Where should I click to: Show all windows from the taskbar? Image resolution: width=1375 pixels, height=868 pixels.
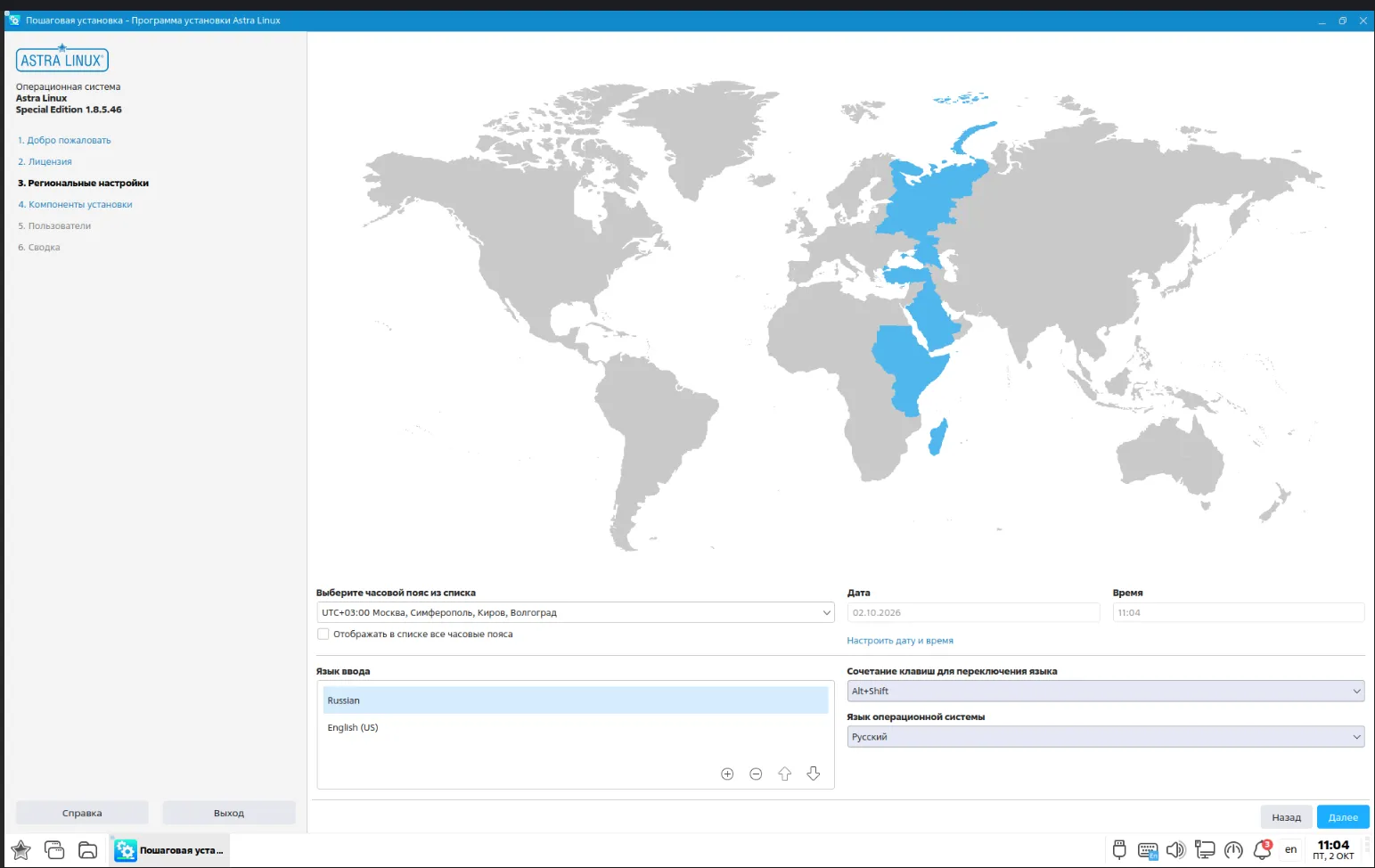click(54, 850)
